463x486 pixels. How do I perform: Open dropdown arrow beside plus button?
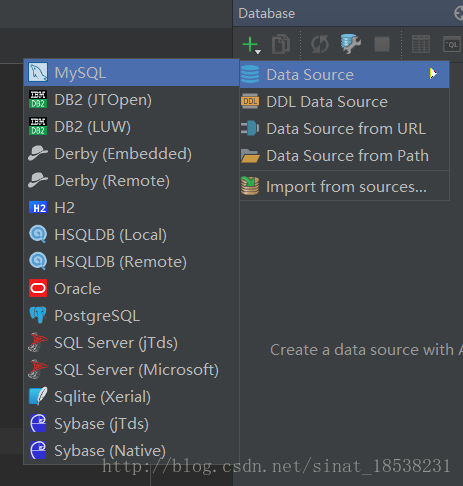[x=258, y=52]
